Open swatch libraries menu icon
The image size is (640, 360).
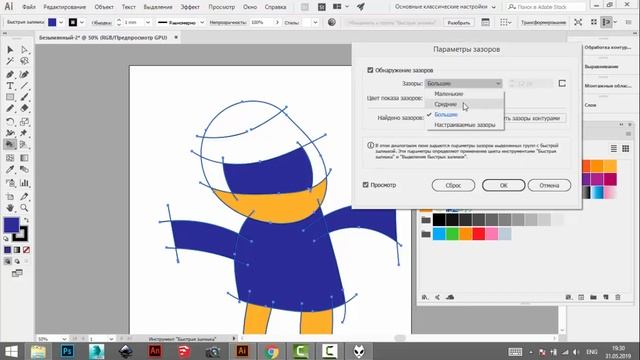[425, 297]
